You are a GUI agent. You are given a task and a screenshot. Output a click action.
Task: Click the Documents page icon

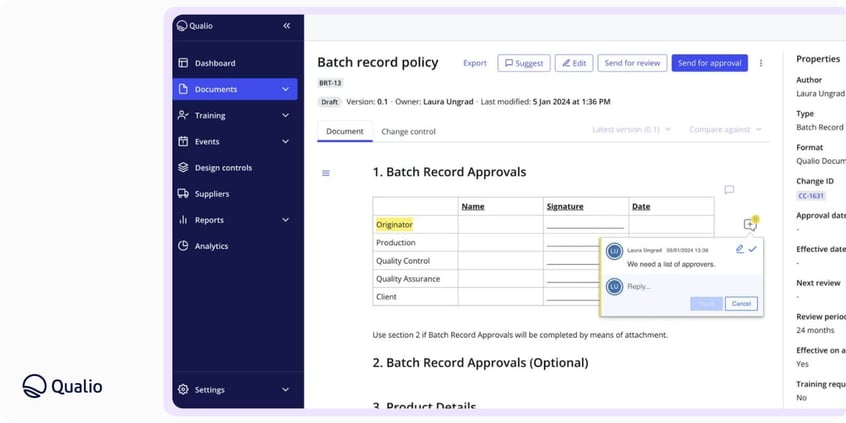pyautogui.click(x=183, y=89)
